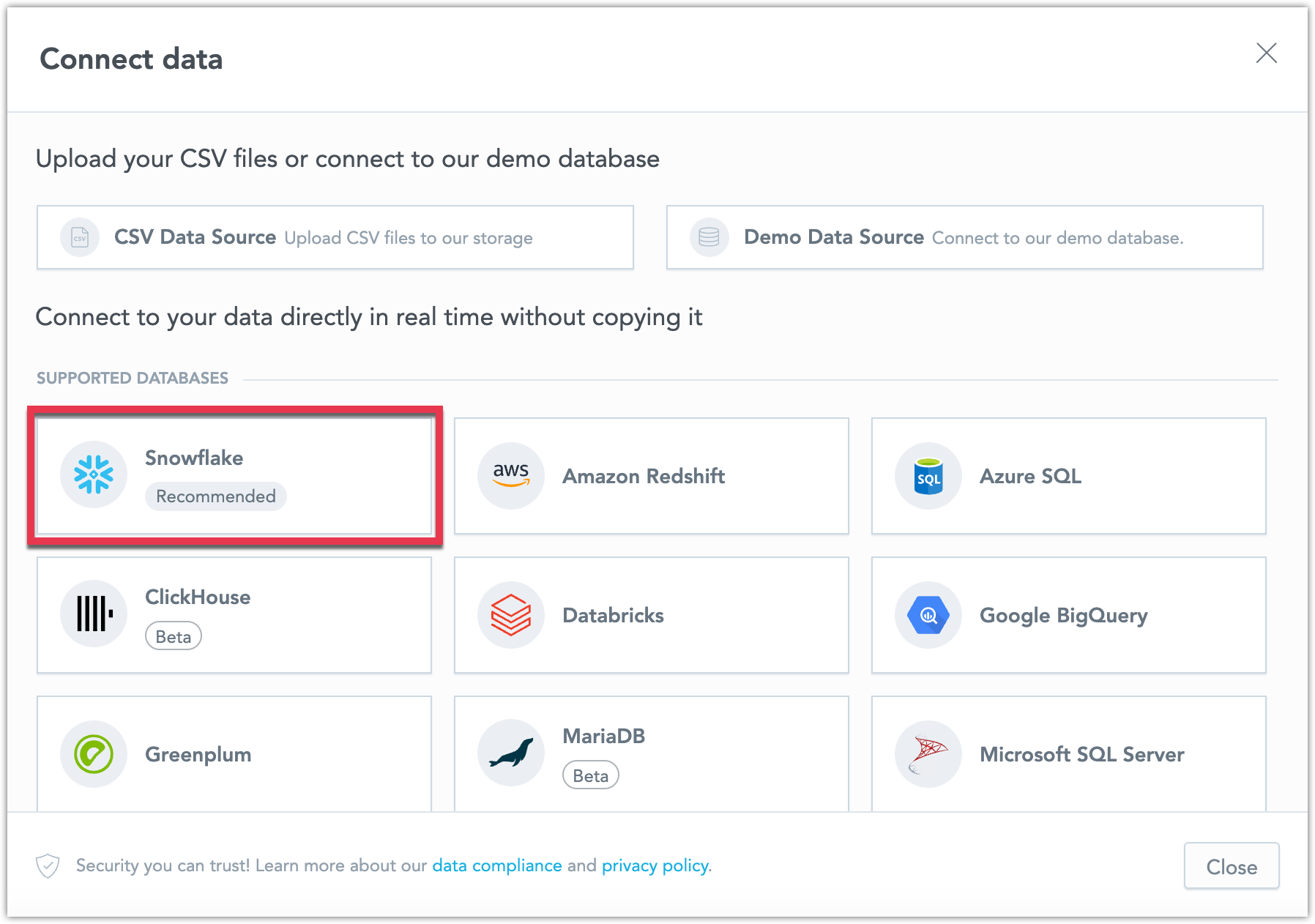Dismiss dialog with the X icon
Viewport: 1315px width, 924px height.
click(1267, 53)
